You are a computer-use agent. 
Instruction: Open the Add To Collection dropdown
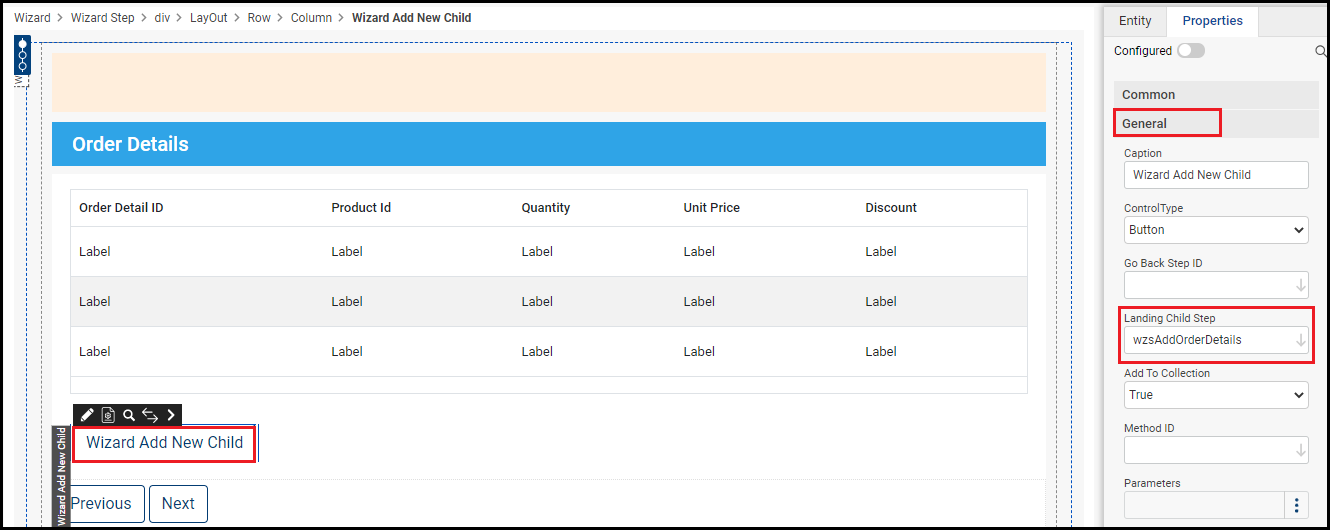pyautogui.click(x=1216, y=395)
